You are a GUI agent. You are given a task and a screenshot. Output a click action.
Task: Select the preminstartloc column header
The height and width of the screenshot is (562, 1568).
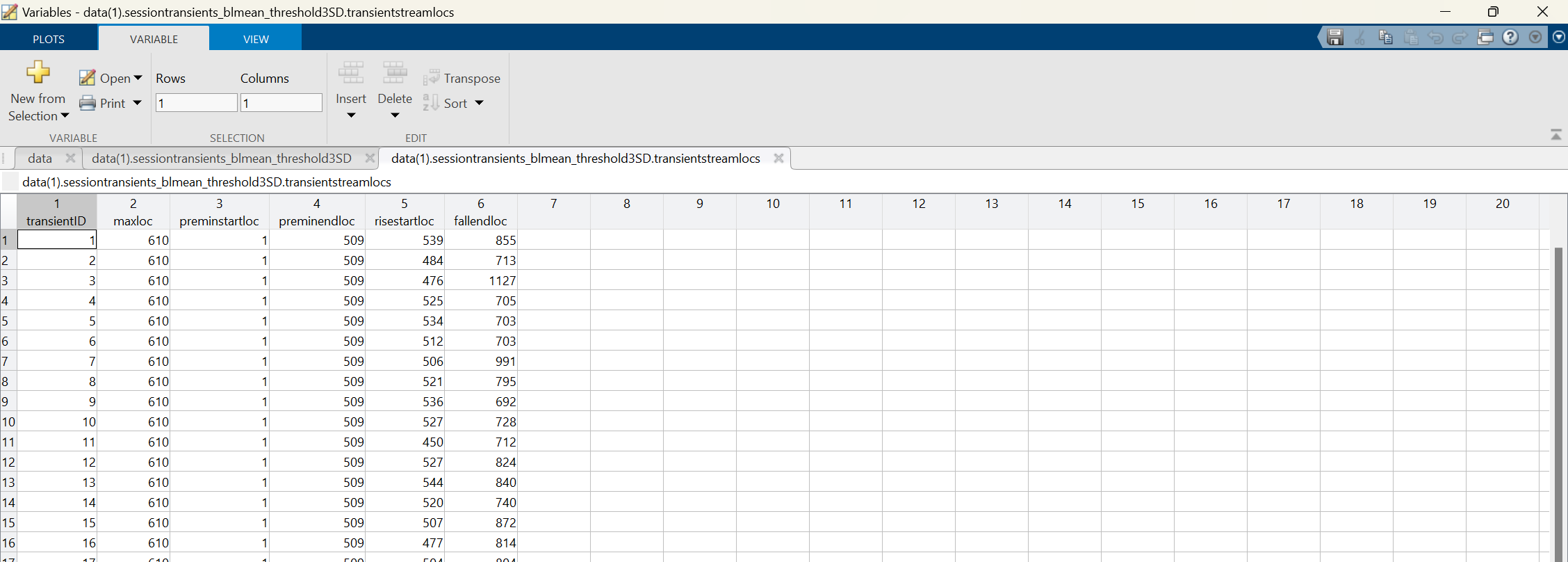219,212
